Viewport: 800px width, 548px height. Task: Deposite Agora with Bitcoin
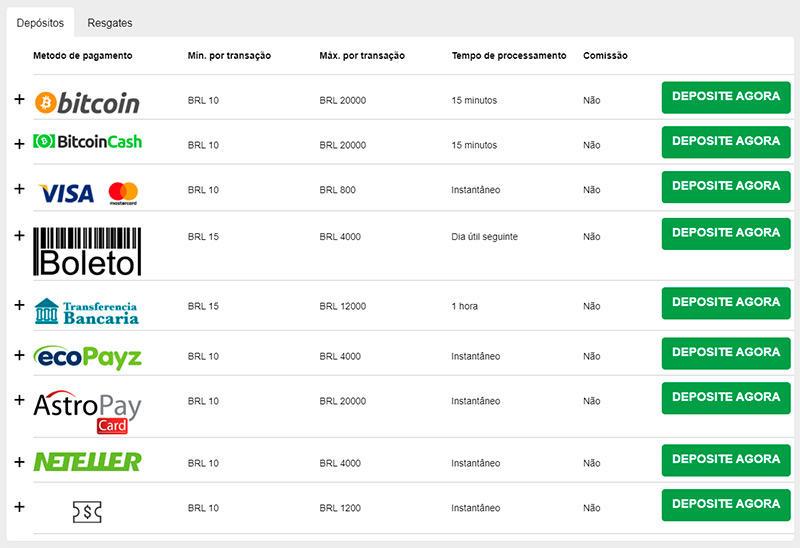pos(726,97)
